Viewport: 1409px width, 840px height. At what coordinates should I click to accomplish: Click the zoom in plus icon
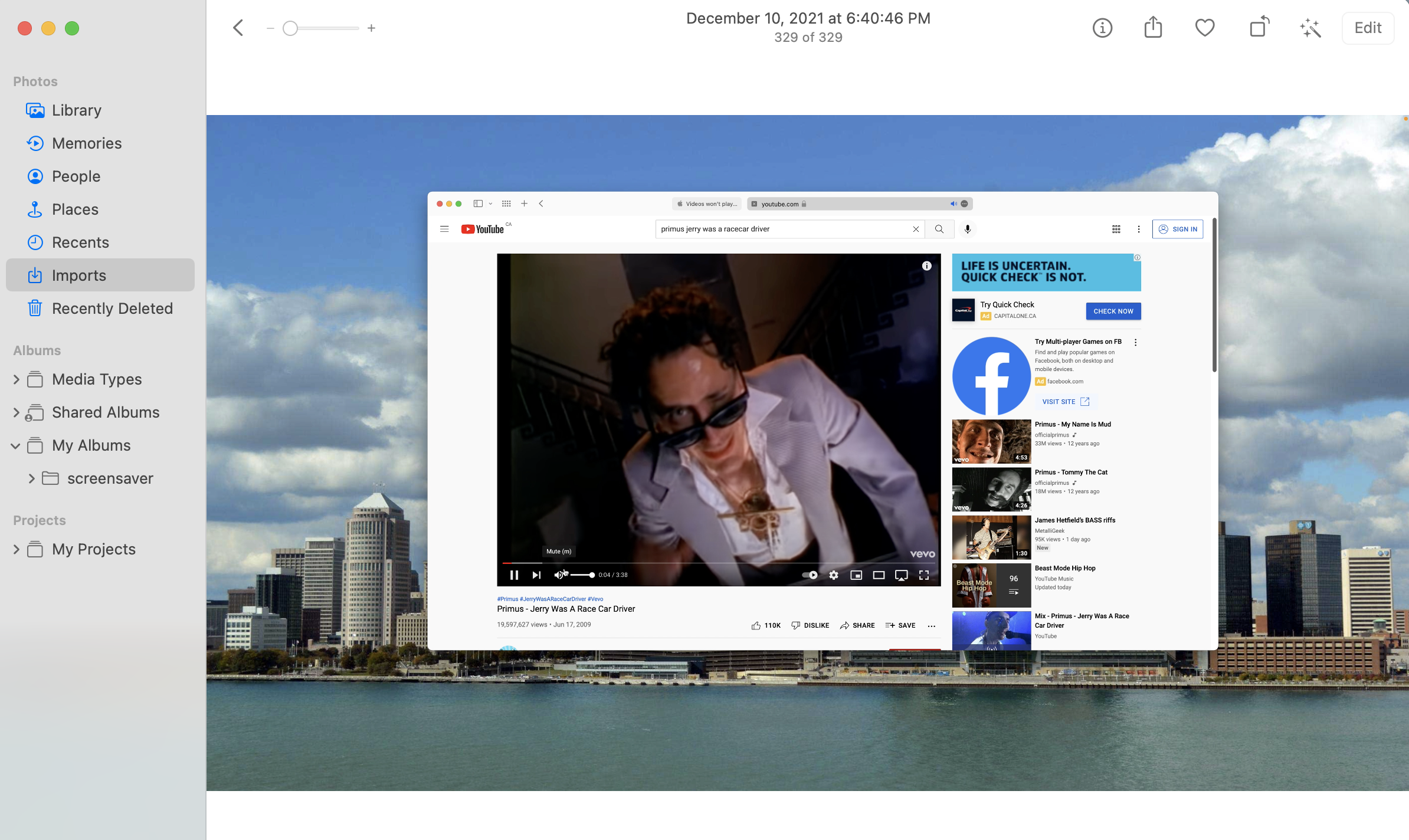click(371, 28)
